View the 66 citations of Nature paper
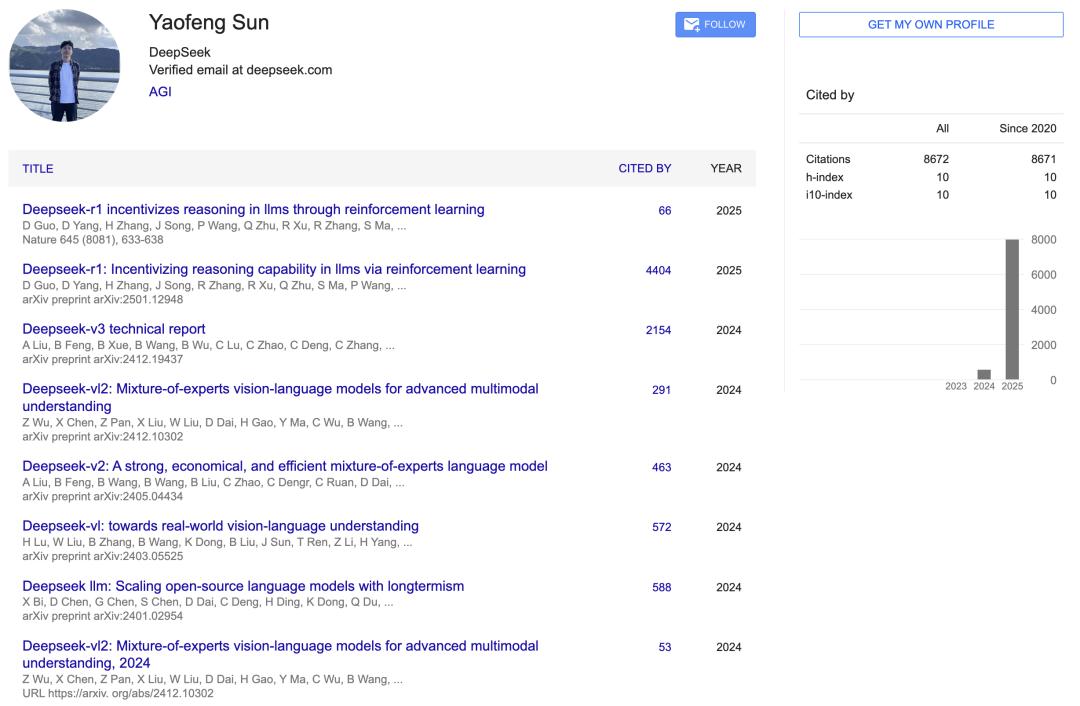1080x706 pixels. (664, 211)
